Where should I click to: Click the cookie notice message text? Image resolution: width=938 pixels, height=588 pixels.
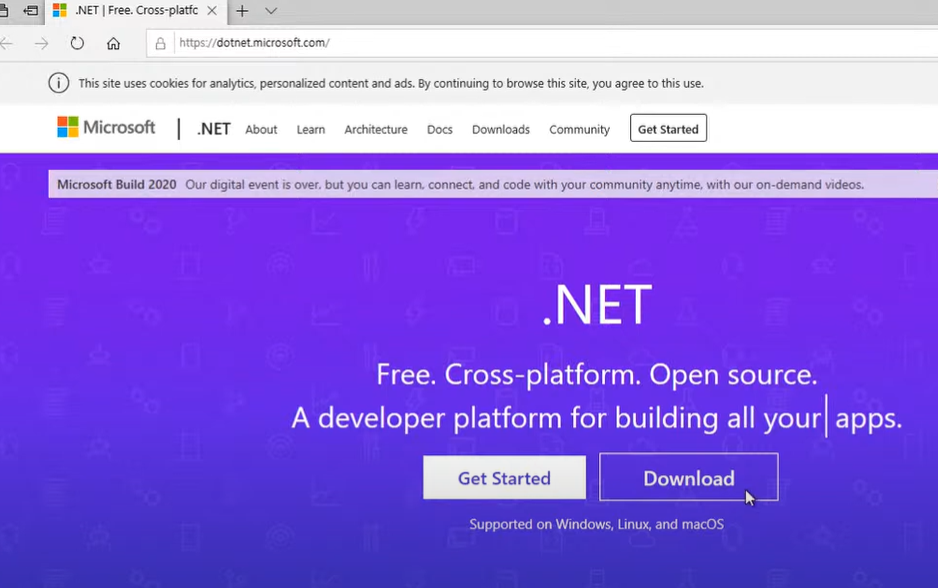391,83
